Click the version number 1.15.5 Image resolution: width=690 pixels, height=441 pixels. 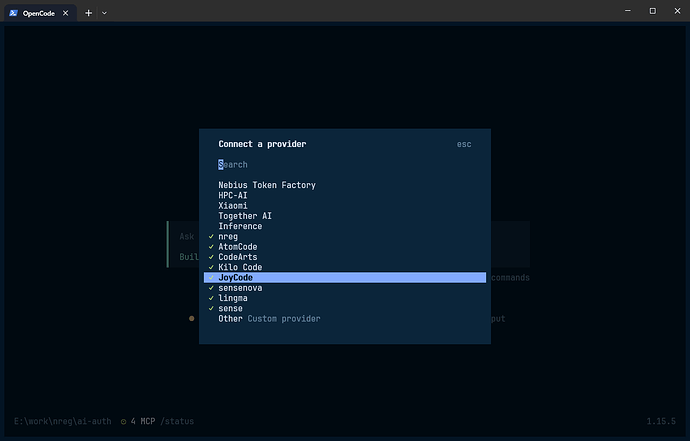pos(661,421)
